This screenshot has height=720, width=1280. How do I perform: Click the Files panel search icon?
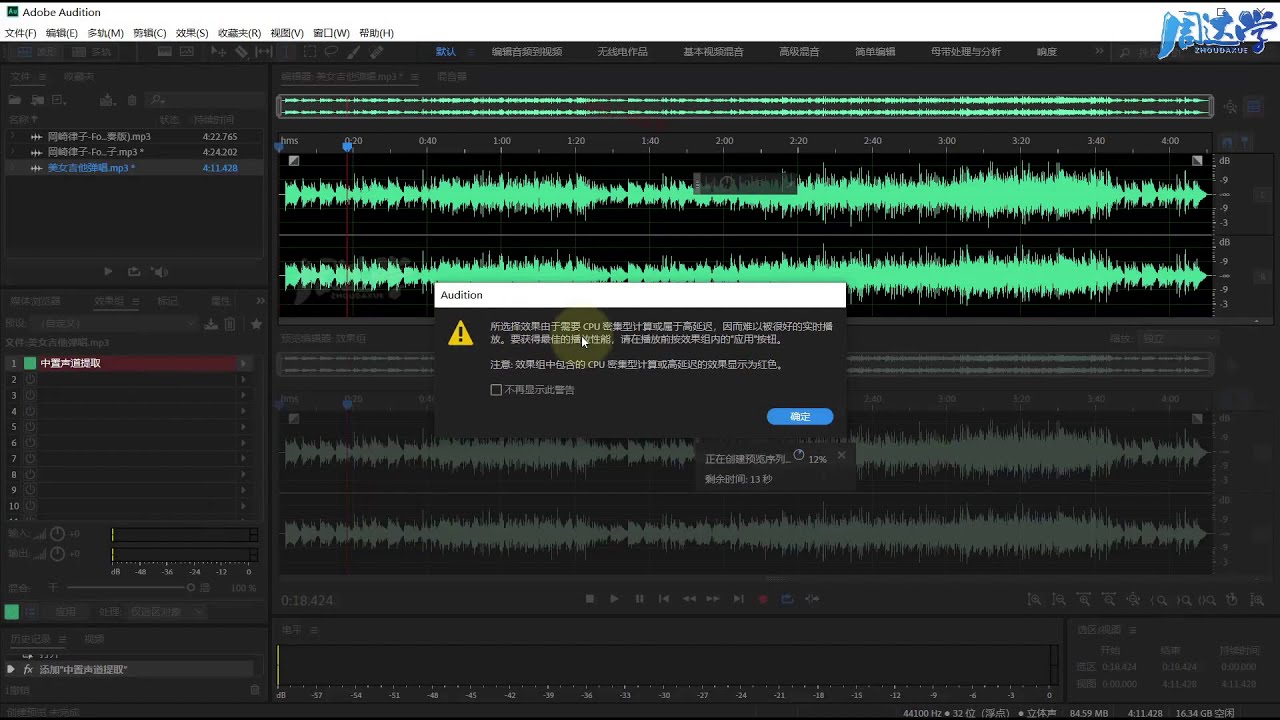click(156, 99)
